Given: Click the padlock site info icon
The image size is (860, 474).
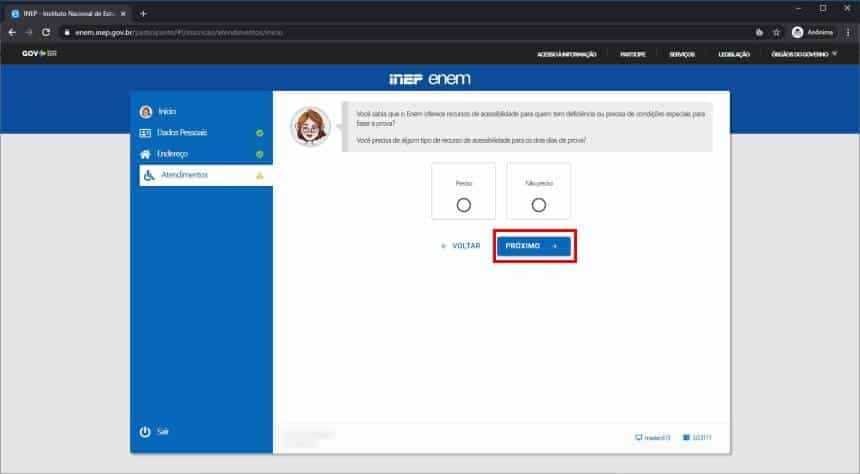Looking at the screenshot, I should tap(67, 32).
